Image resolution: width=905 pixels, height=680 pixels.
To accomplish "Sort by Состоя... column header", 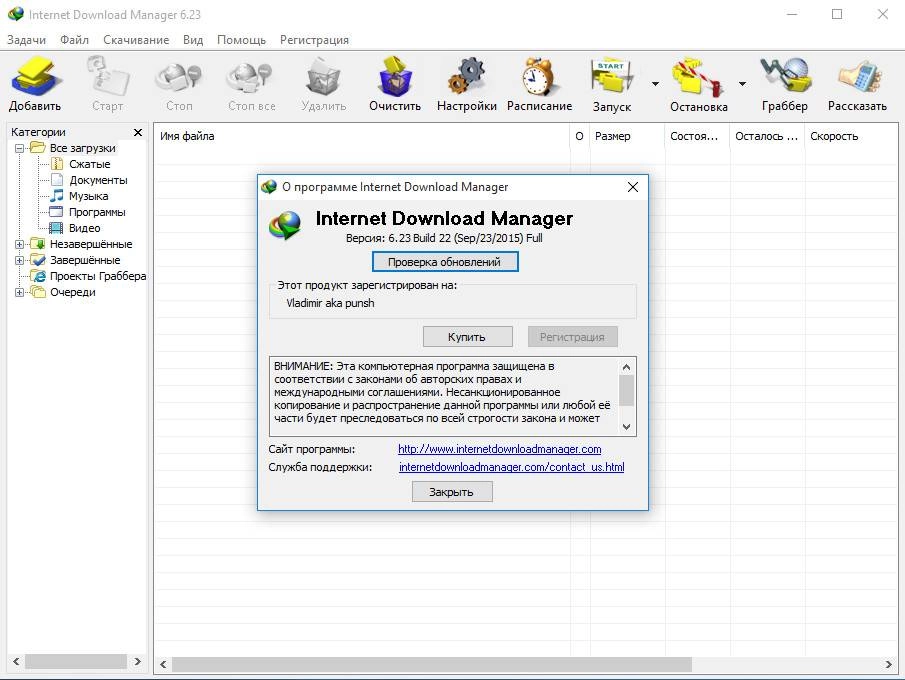I will (x=697, y=136).
